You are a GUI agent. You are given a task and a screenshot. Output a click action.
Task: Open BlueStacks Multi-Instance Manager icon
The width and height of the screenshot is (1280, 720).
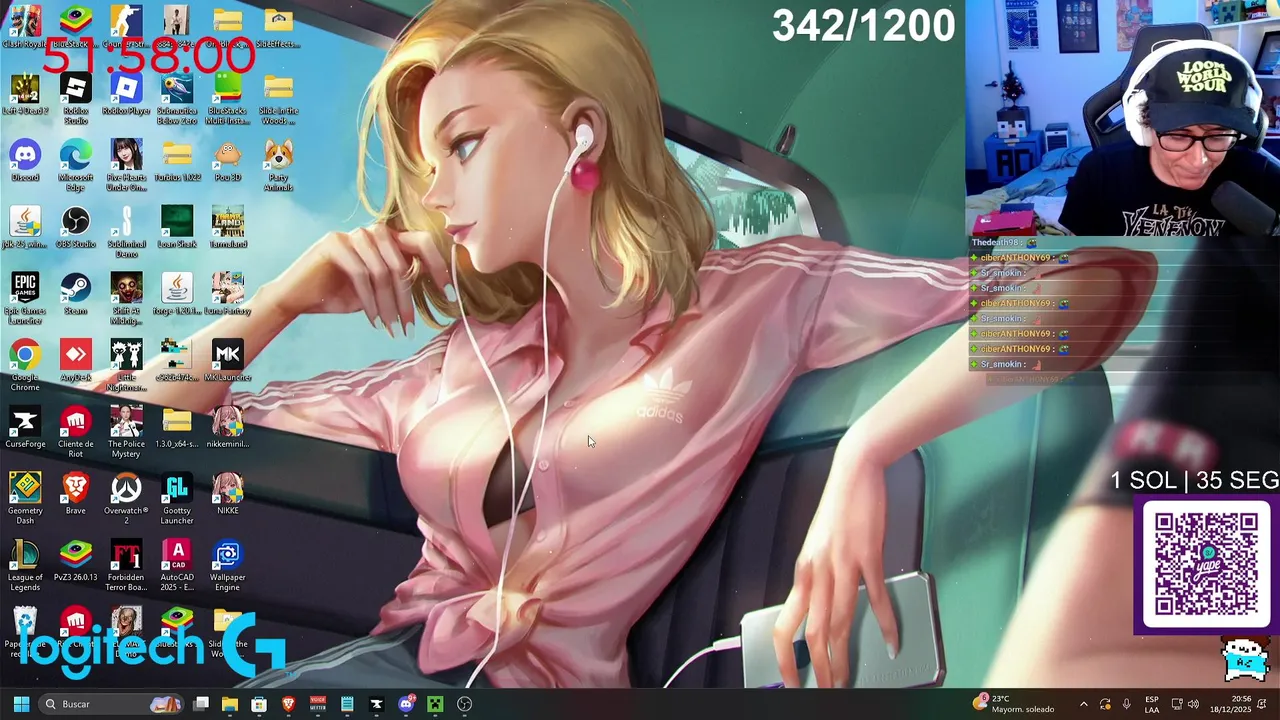[228, 99]
